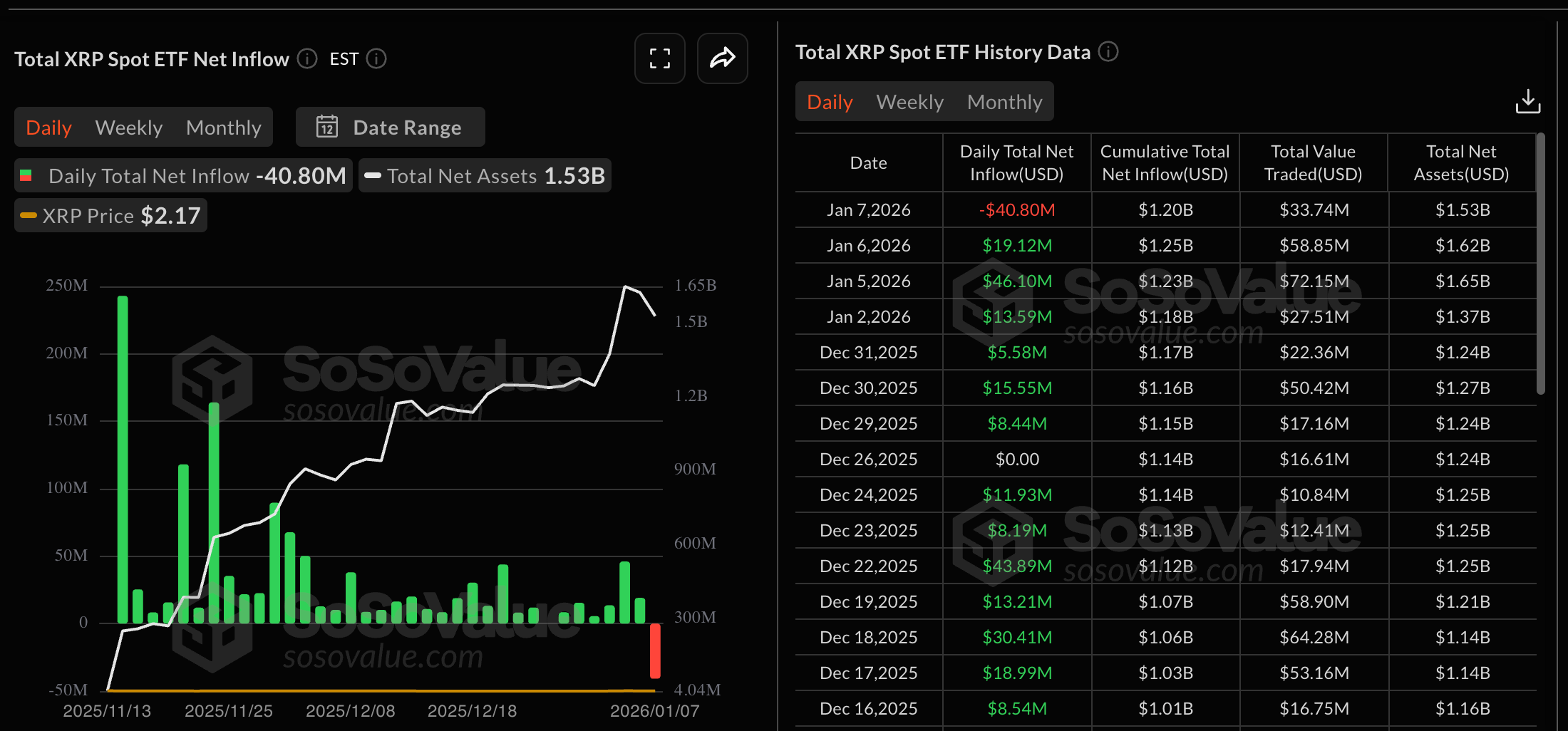The height and width of the screenshot is (731, 1568).
Task: Switch chart to Weekly view
Action: pos(129,128)
